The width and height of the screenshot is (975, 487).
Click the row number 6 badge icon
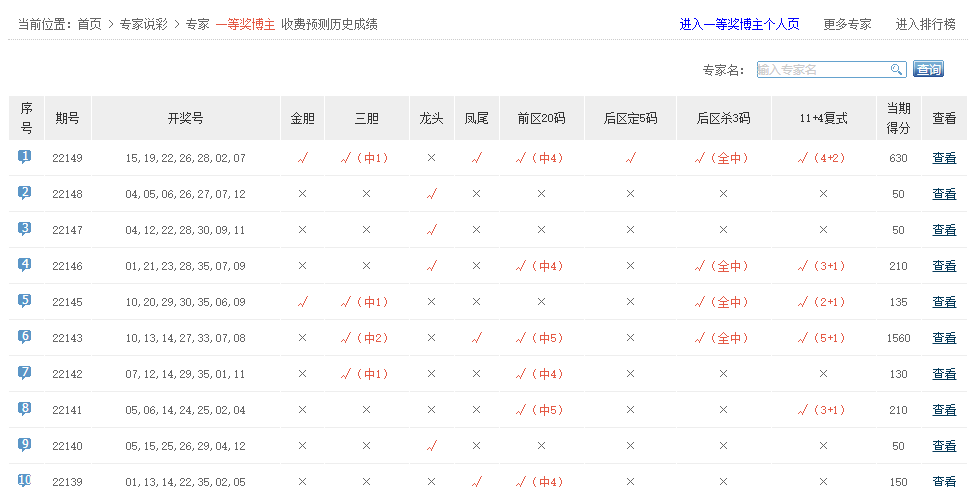click(25, 337)
